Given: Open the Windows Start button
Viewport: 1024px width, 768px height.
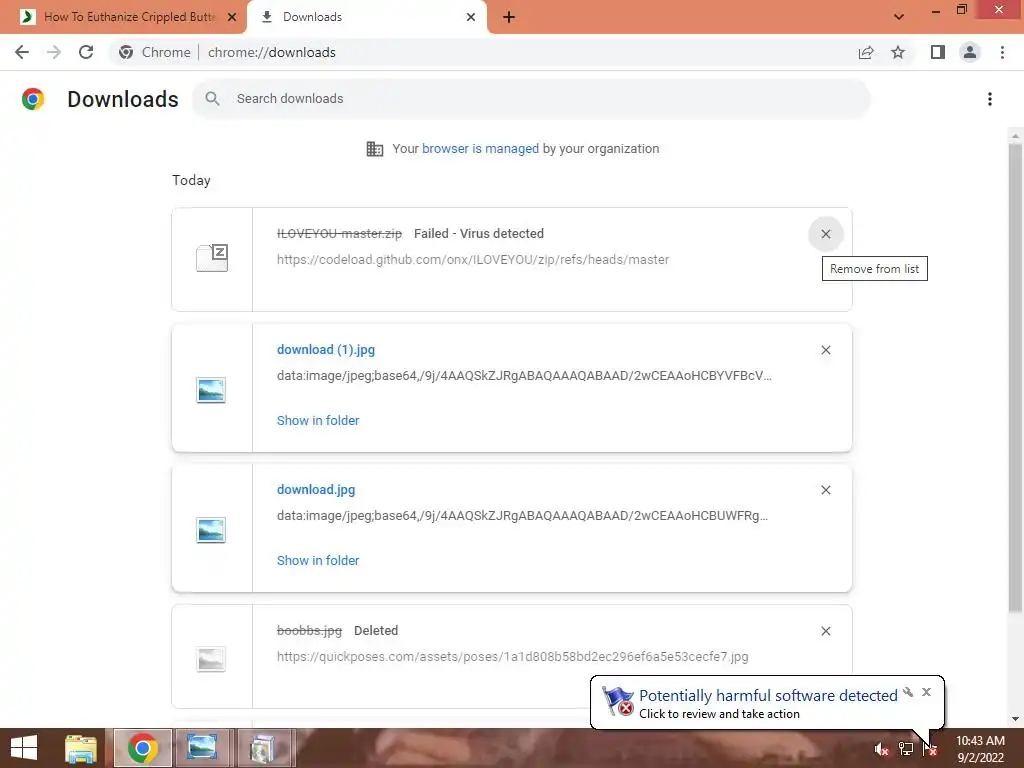Looking at the screenshot, I should (x=24, y=748).
